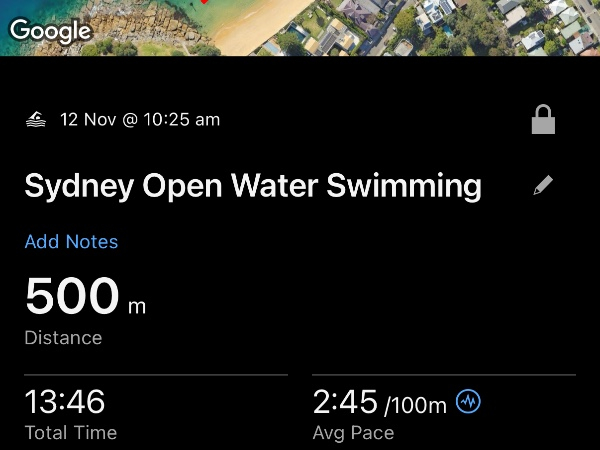The height and width of the screenshot is (450, 600).
Task: Click the pencil edit icon beside the title
Action: click(543, 185)
